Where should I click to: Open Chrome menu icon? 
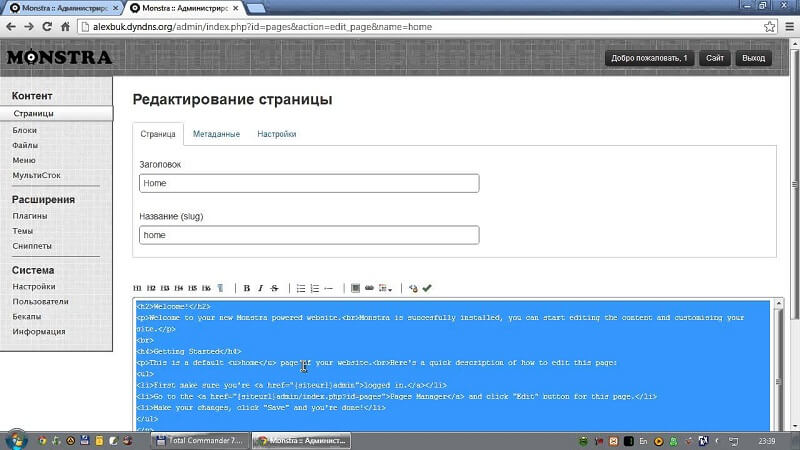789,27
